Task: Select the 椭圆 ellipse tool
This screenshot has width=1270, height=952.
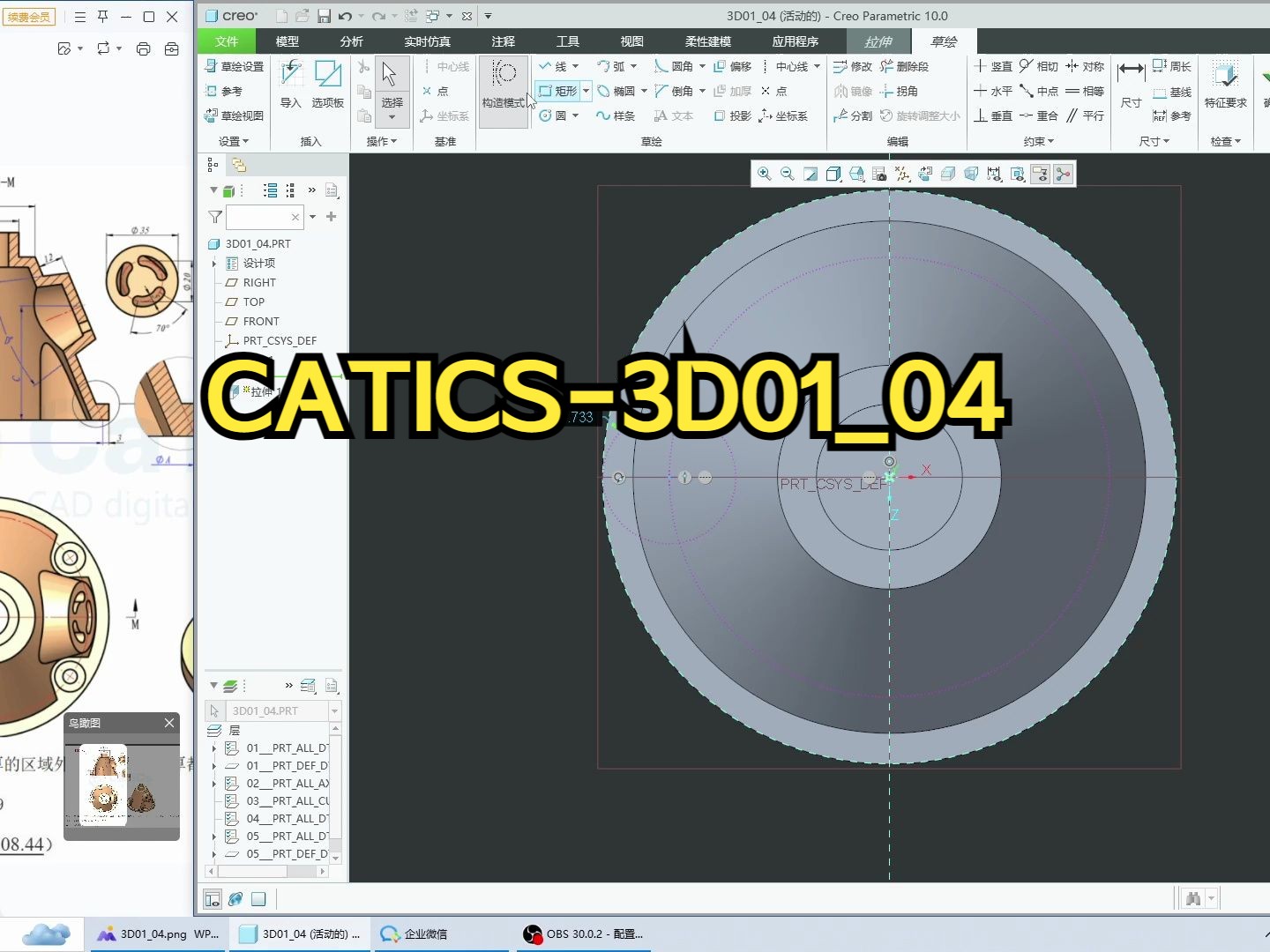Action: click(x=616, y=91)
